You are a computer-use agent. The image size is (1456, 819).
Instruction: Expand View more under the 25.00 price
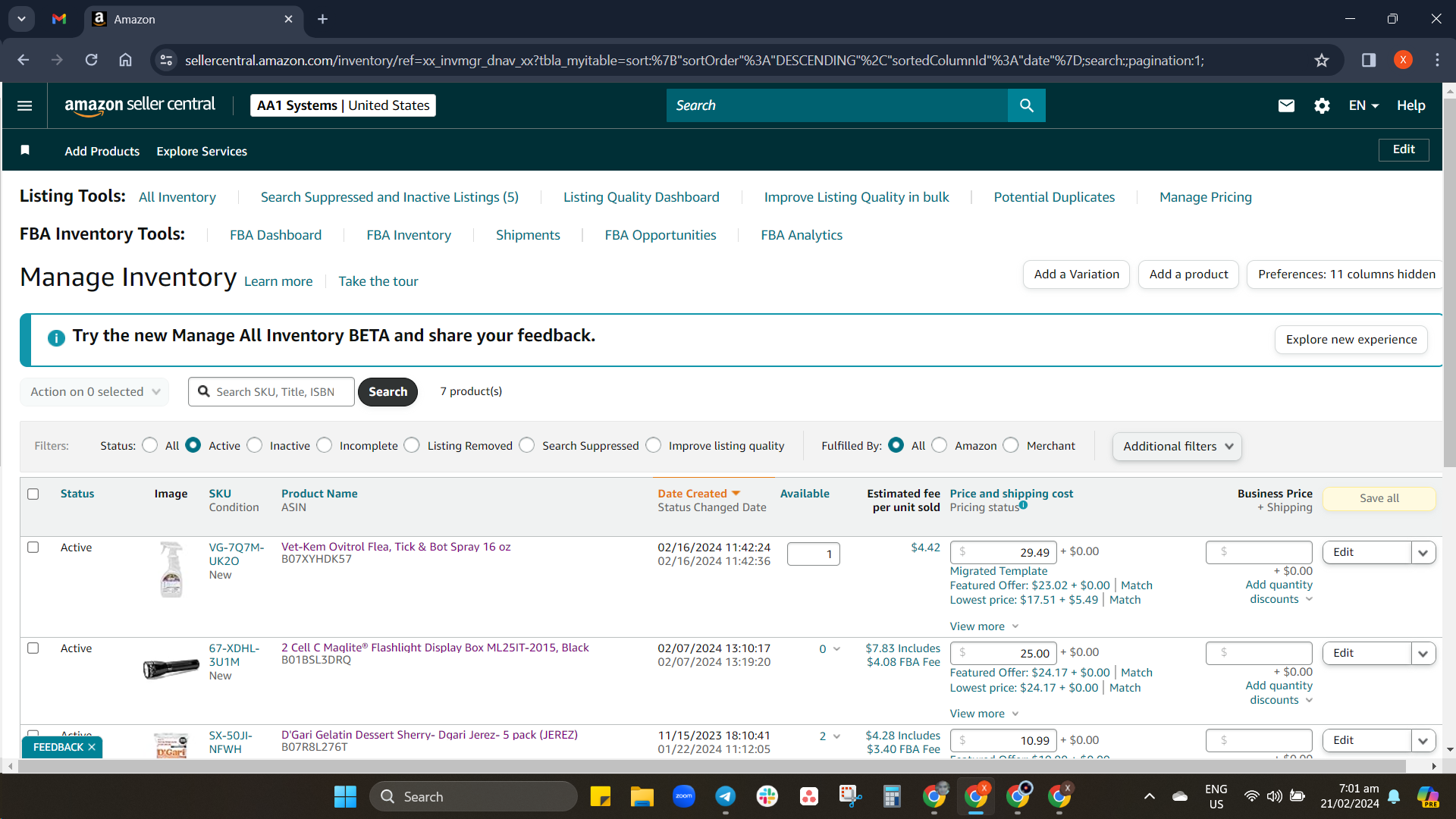(984, 714)
